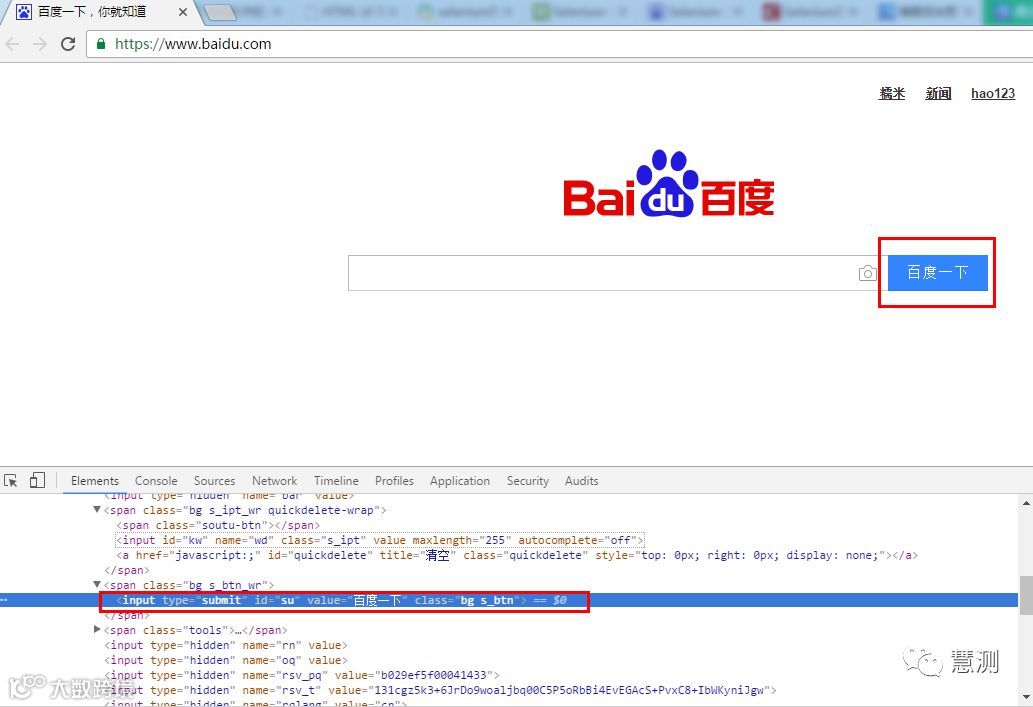
Task: Collapse the span bg s_btn_wr node
Action: click(97, 584)
